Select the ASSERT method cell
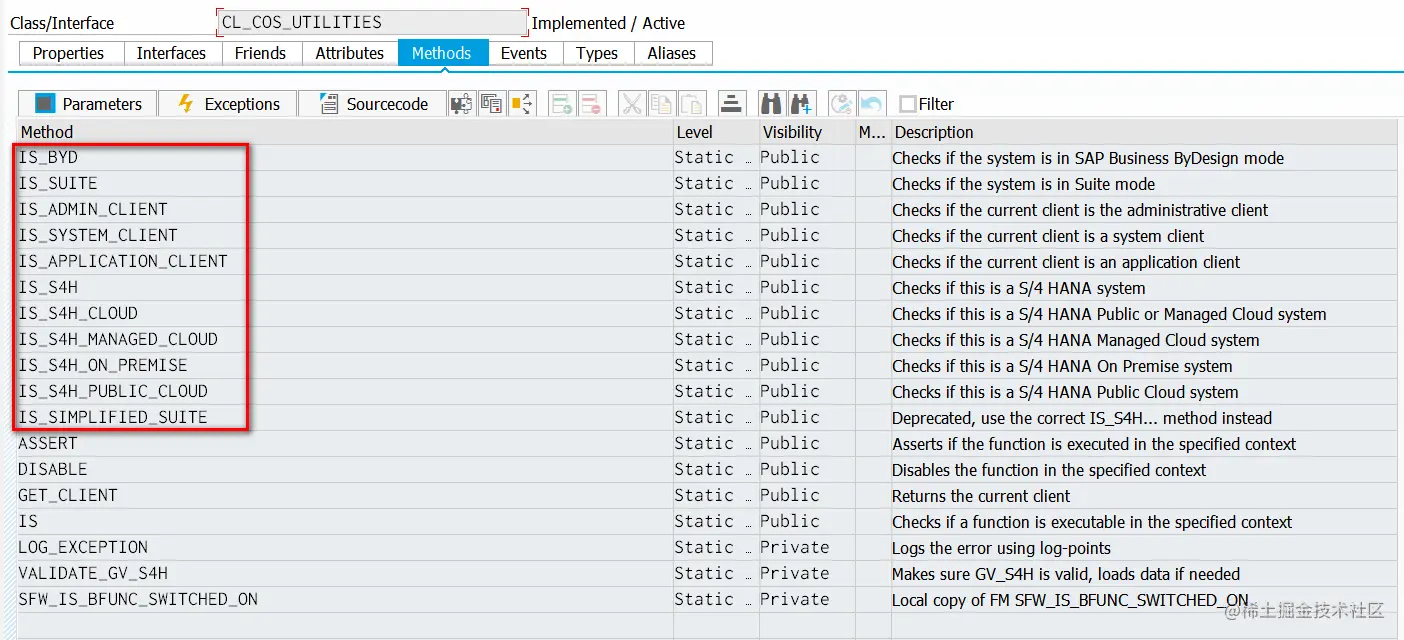This screenshot has width=1404, height=640. coord(345,444)
